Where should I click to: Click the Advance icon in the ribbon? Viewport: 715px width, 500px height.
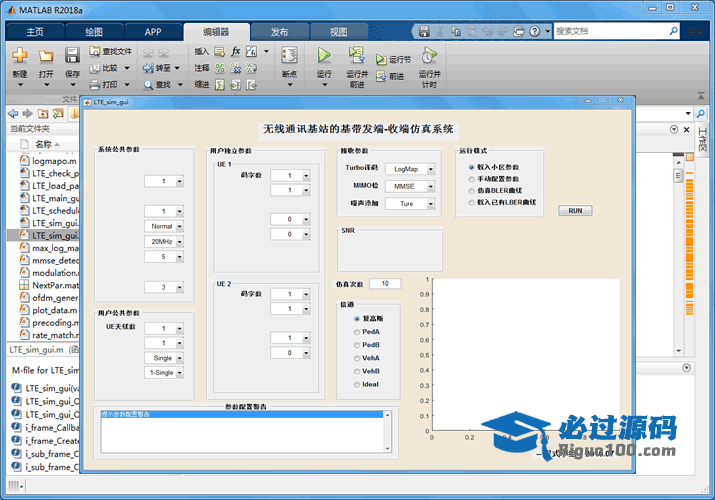pyautogui.click(x=381, y=76)
